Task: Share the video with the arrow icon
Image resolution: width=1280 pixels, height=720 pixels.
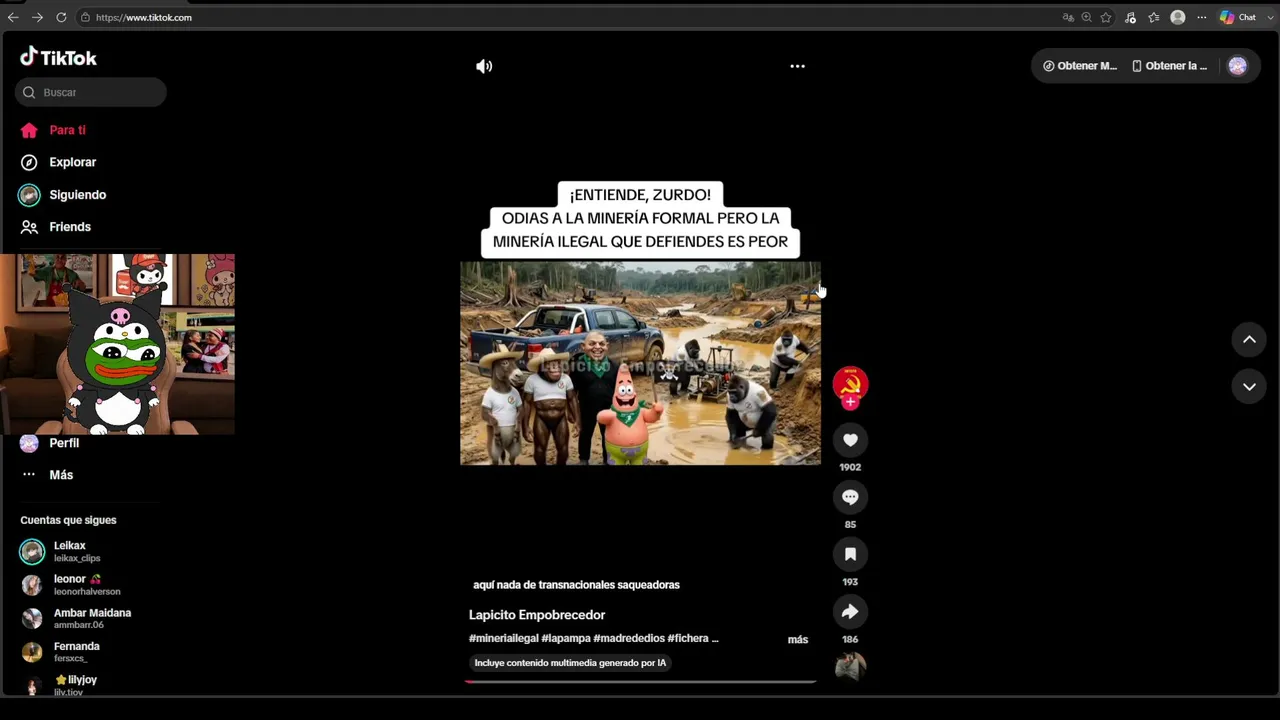Action: tap(850, 612)
